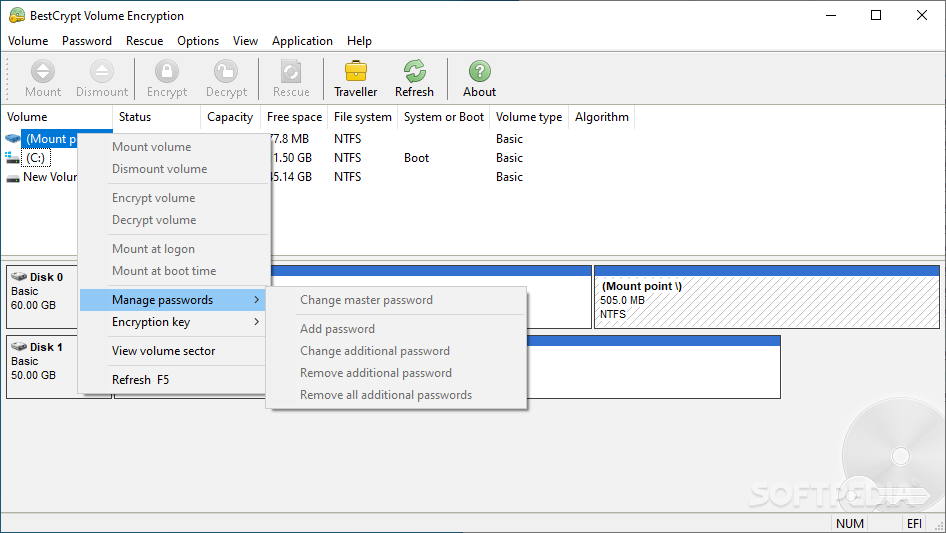The width and height of the screenshot is (946, 533).
Task: Click the Rescue toolbar icon
Action: coord(291,72)
